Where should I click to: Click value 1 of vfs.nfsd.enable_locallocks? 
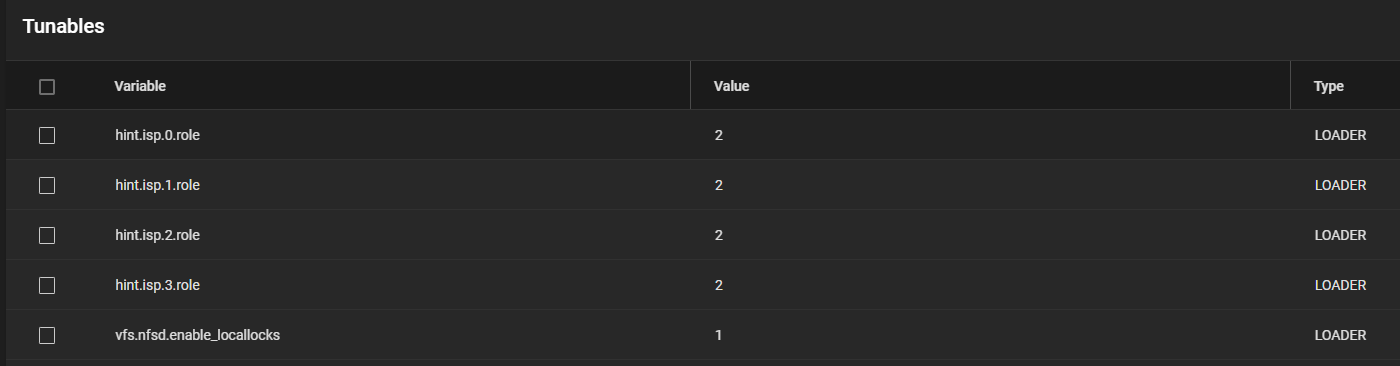pyautogui.click(x=718, y=335)
